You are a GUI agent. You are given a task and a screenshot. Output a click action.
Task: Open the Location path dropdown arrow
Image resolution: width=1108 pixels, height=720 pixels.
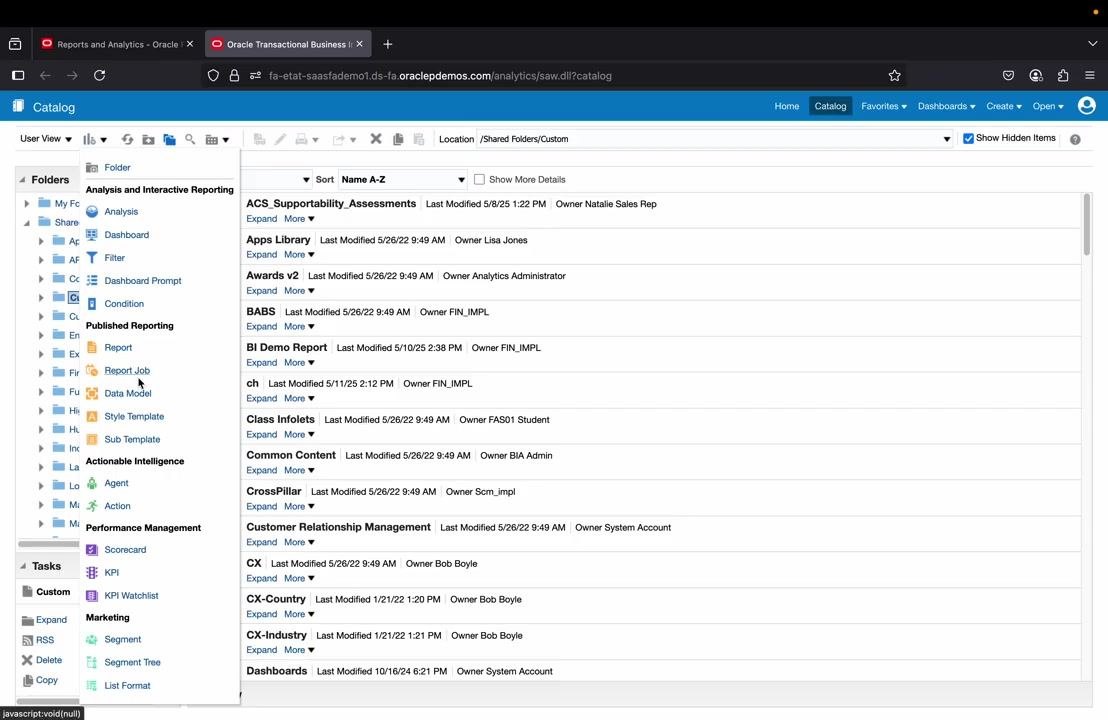coord(946,139)
